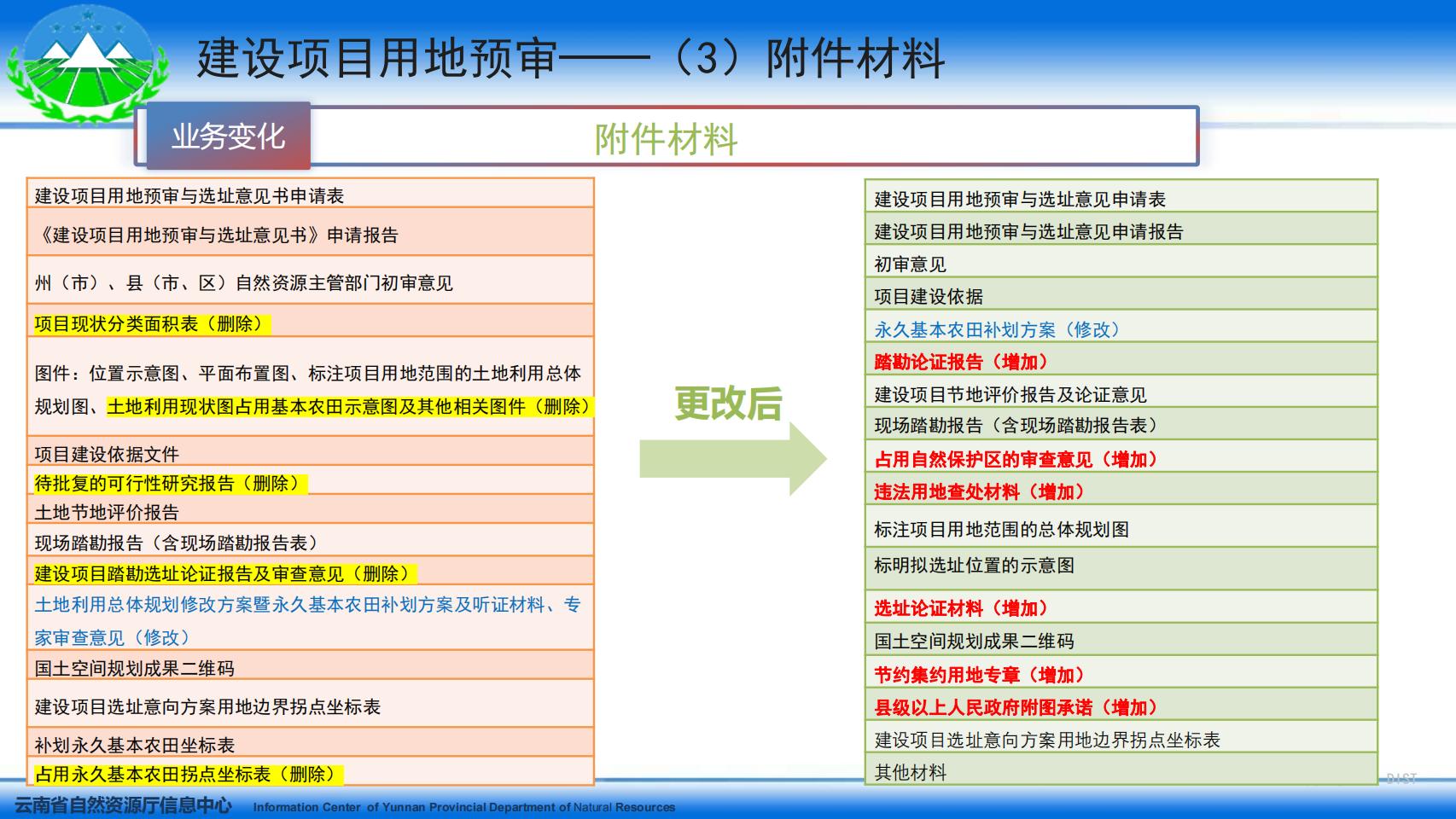The width and height of the screenshot is (1456, 819).
Task: Select the 业务变化 tab label
Action: click(x=228, y=136)
